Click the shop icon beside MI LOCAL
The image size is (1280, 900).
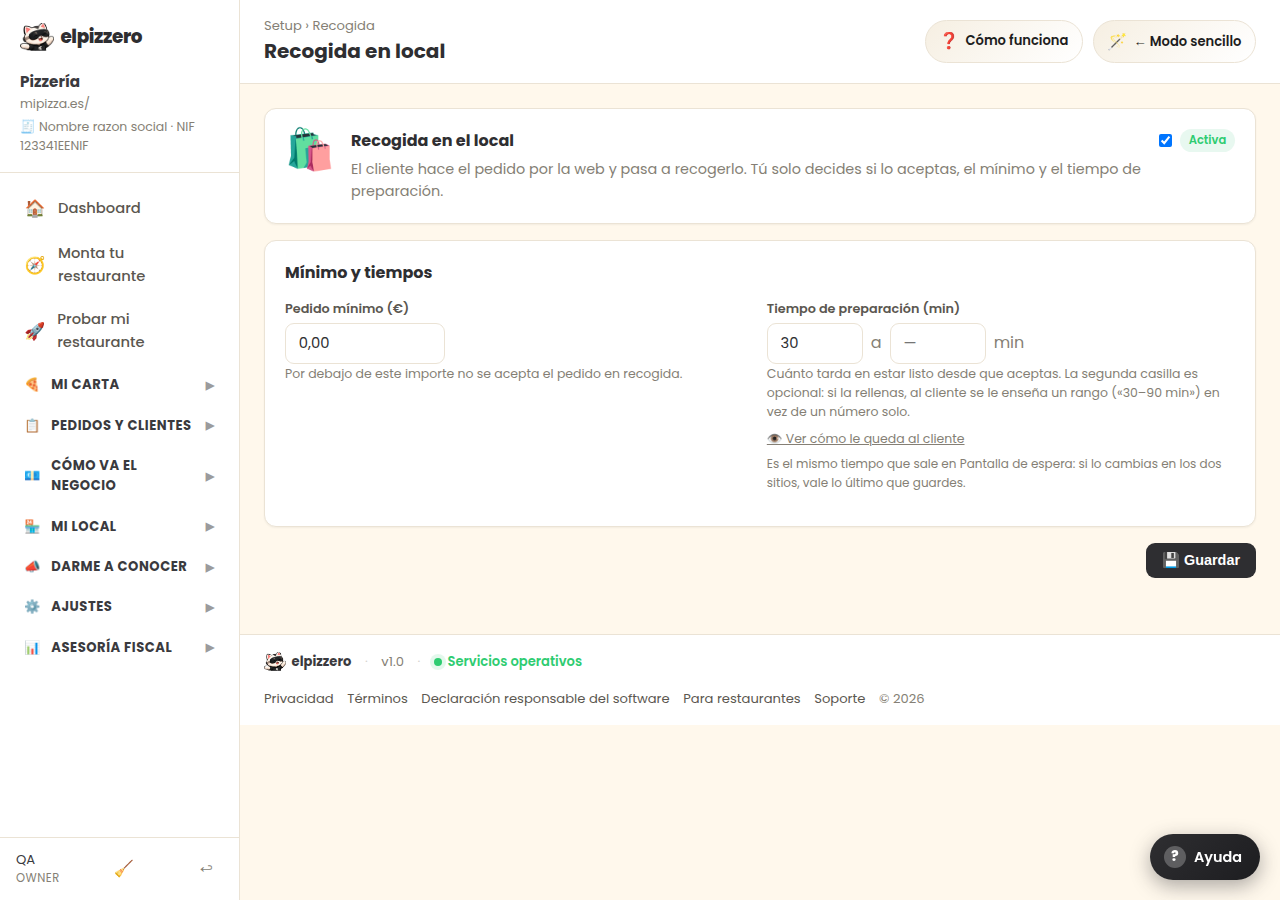click(x=32, y=526)
